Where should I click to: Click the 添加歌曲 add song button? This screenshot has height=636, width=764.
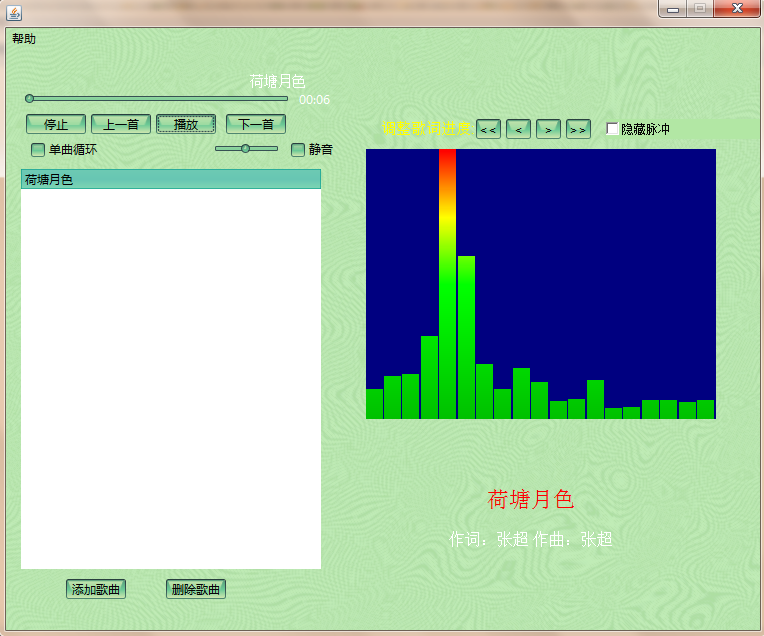click(96, 589)
